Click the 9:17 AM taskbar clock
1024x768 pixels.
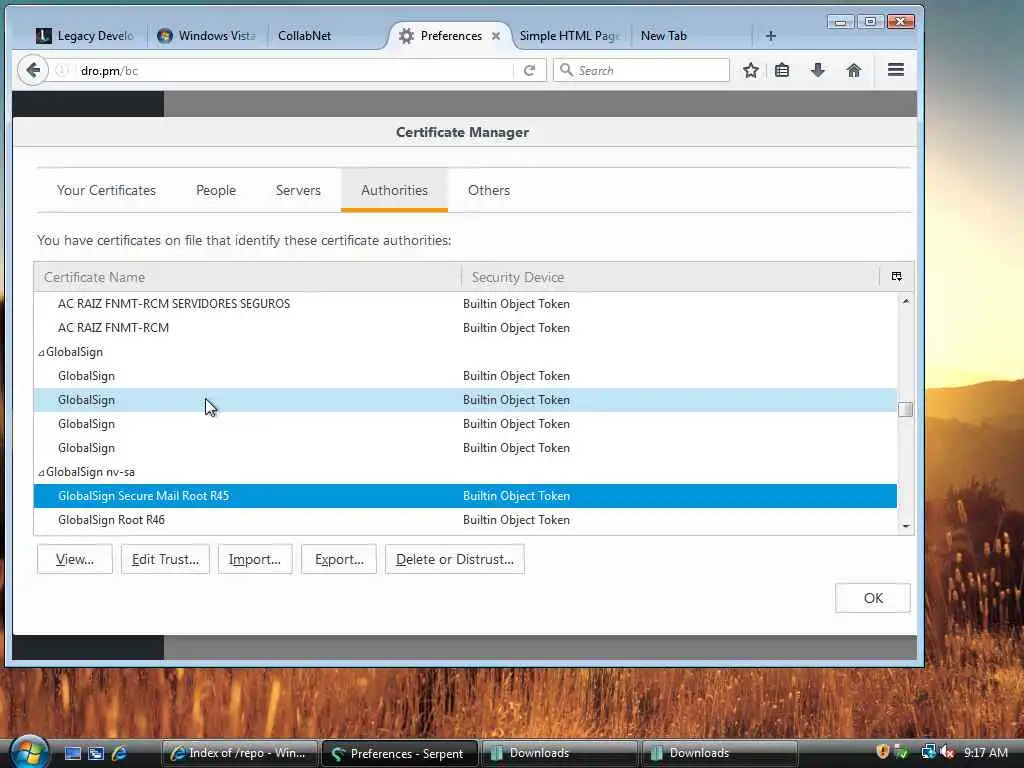tap(985, 752)
